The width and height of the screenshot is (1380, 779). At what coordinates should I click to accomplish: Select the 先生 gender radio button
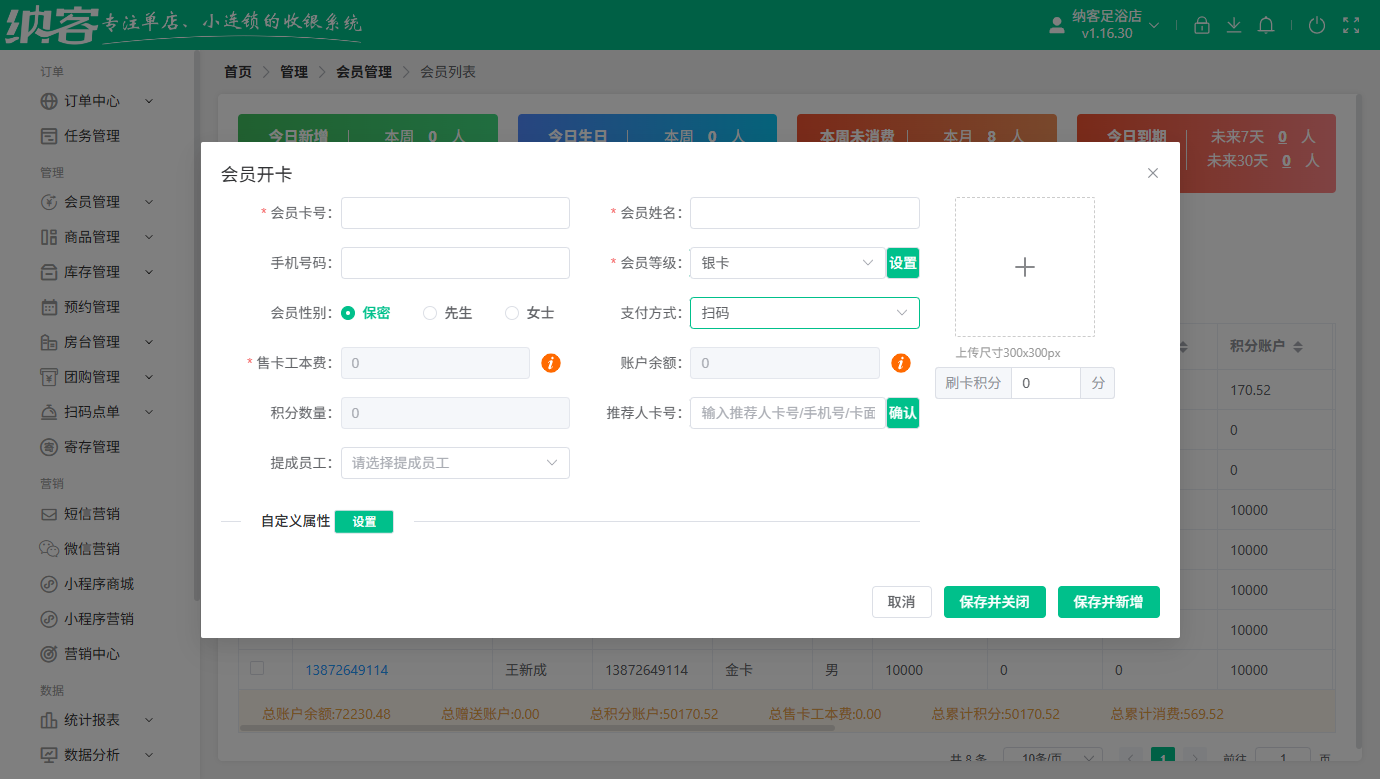click(430, 312)
